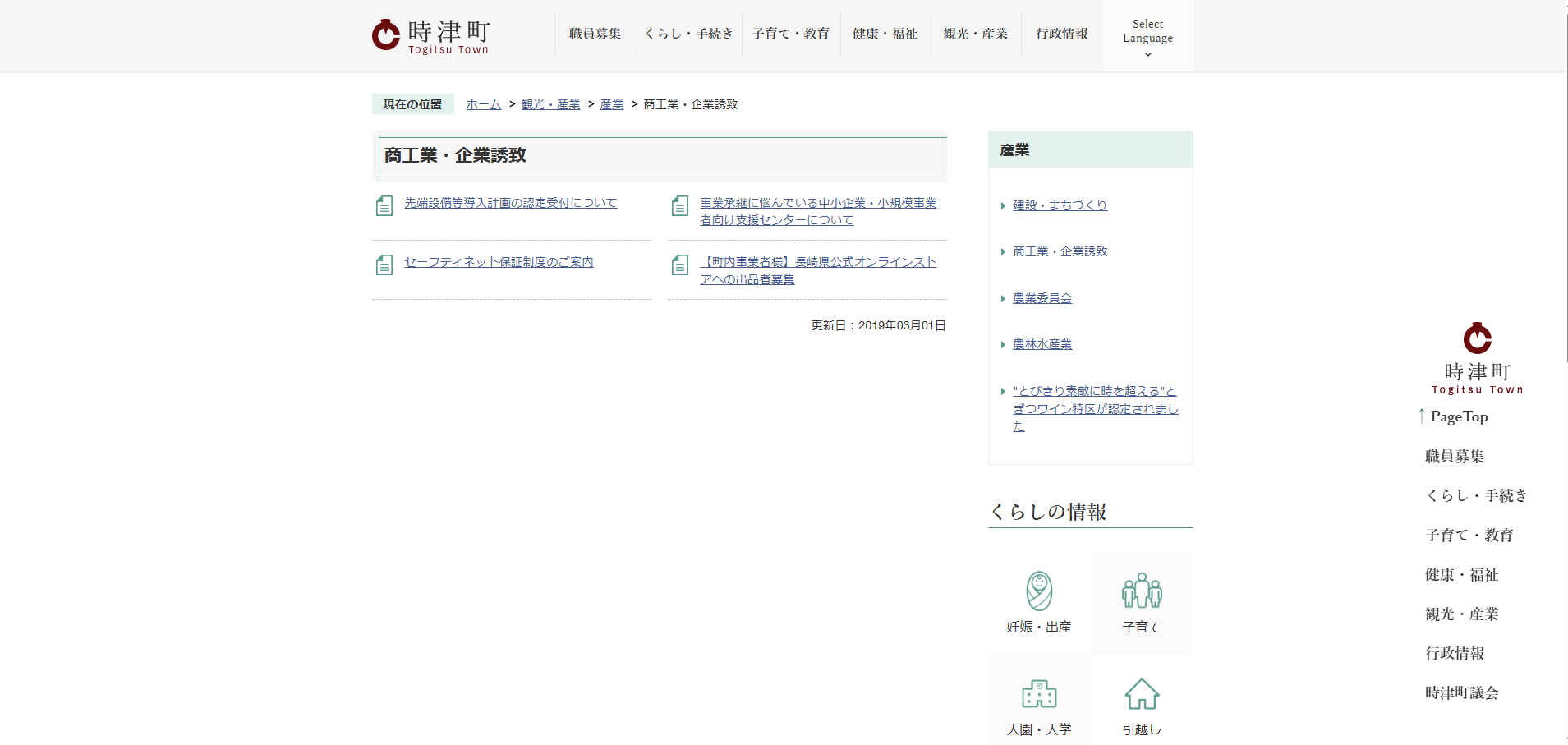This screenshot has height=745, width=1568.
Task: Click document icon beside 先端設備等導入計画 link
Action: point(384,206)
